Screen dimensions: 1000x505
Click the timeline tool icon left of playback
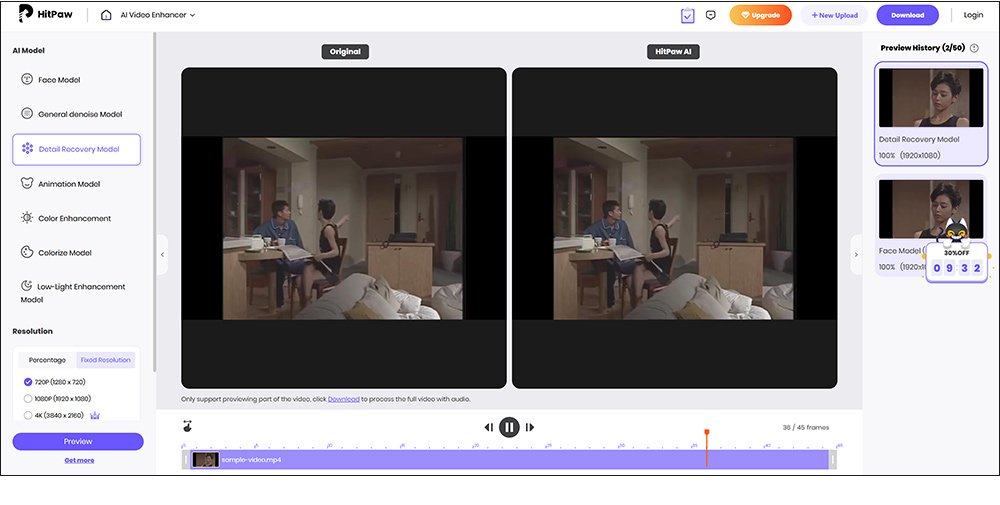click(187, 427)
